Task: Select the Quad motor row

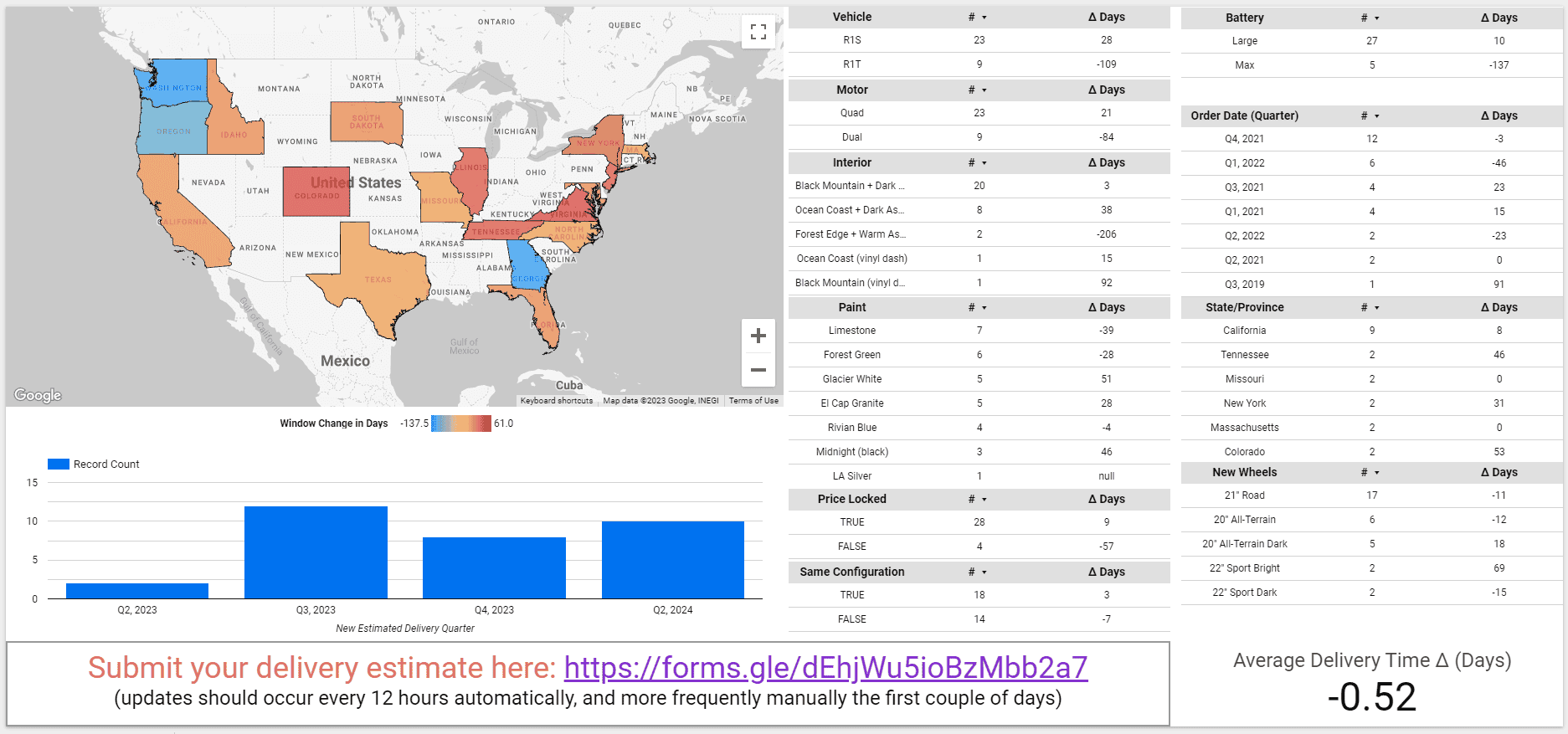Action: [x=979, y=113]
